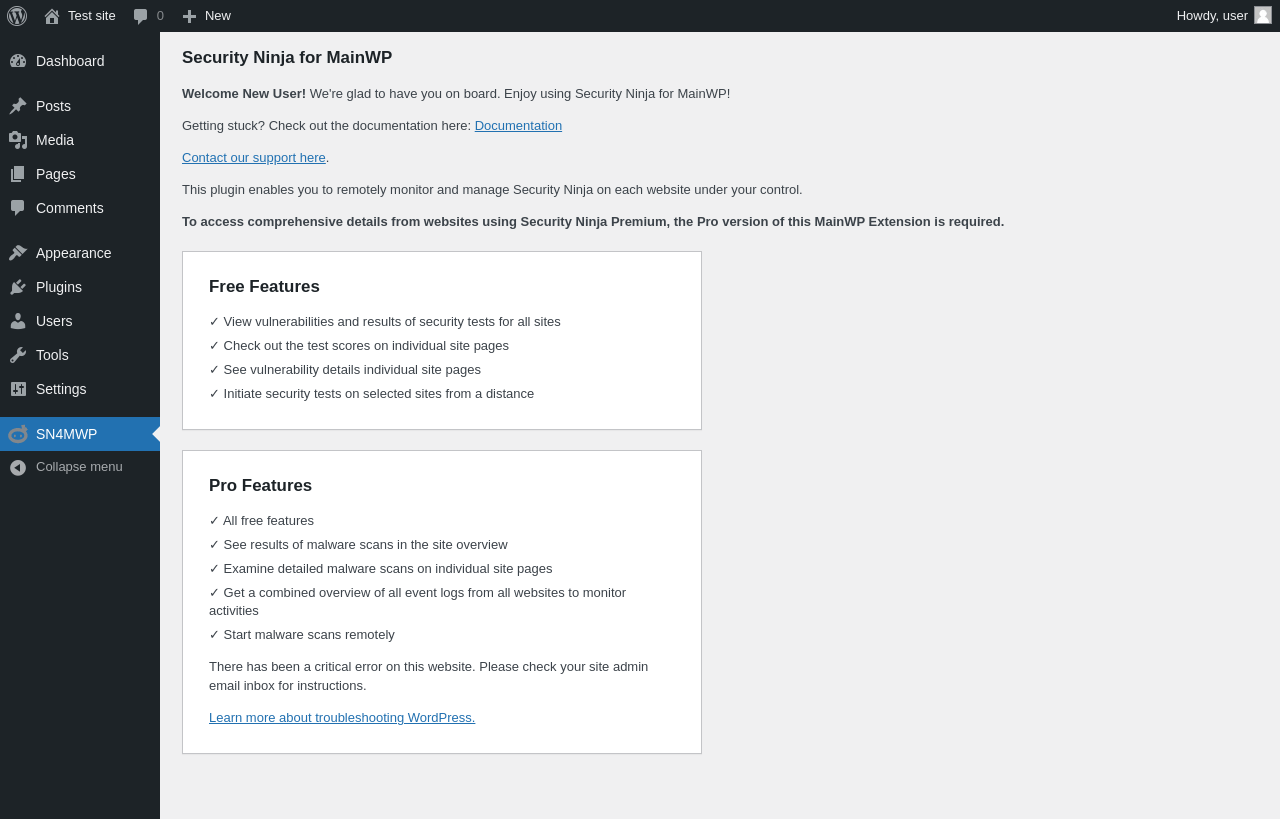
Task: Open the Pages menu item
Action: point(80,174)
